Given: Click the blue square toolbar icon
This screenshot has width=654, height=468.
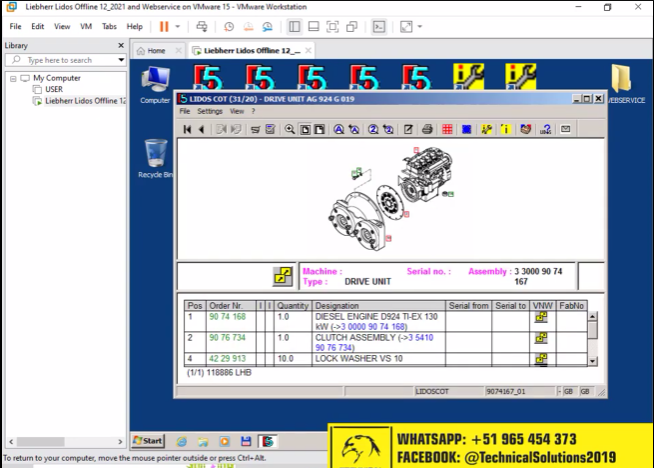Looking at the screenshot, I should [466, 129].
